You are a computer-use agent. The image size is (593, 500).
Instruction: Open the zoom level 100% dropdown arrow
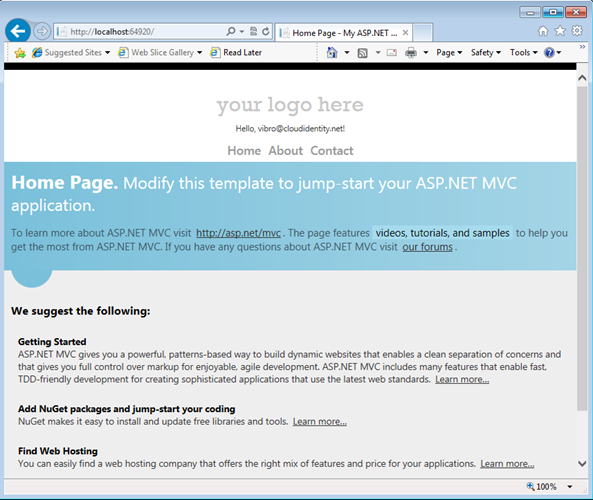pyautogui.click(x=570, y=486)
